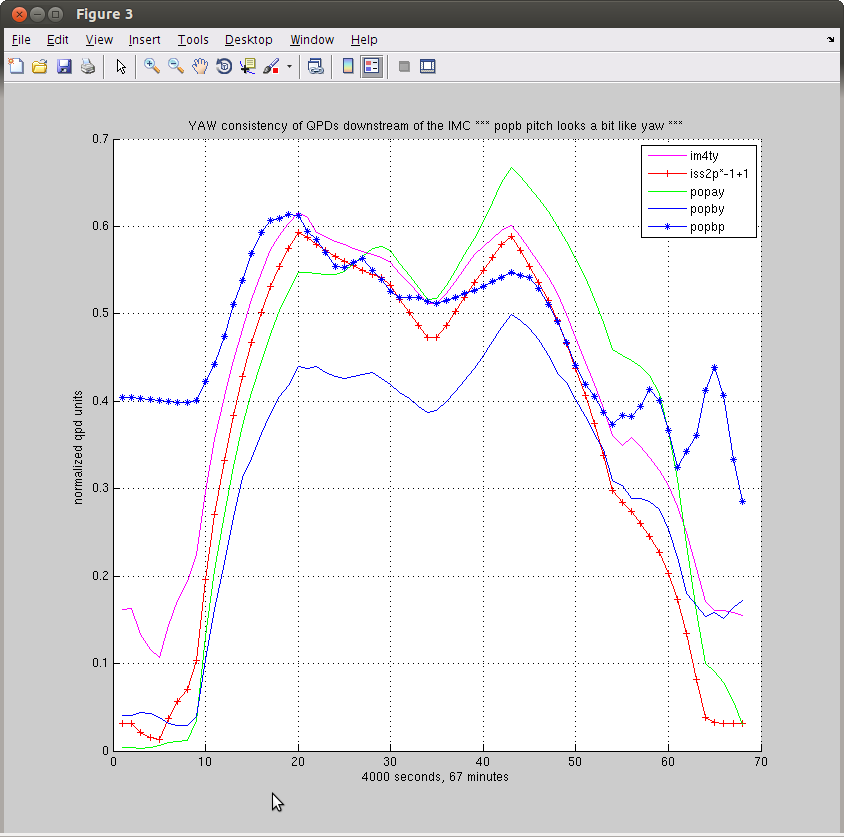This screenshot has width=844, height=837.
Task: Enable the Rotate 3D tool
Action: (224, 66)
